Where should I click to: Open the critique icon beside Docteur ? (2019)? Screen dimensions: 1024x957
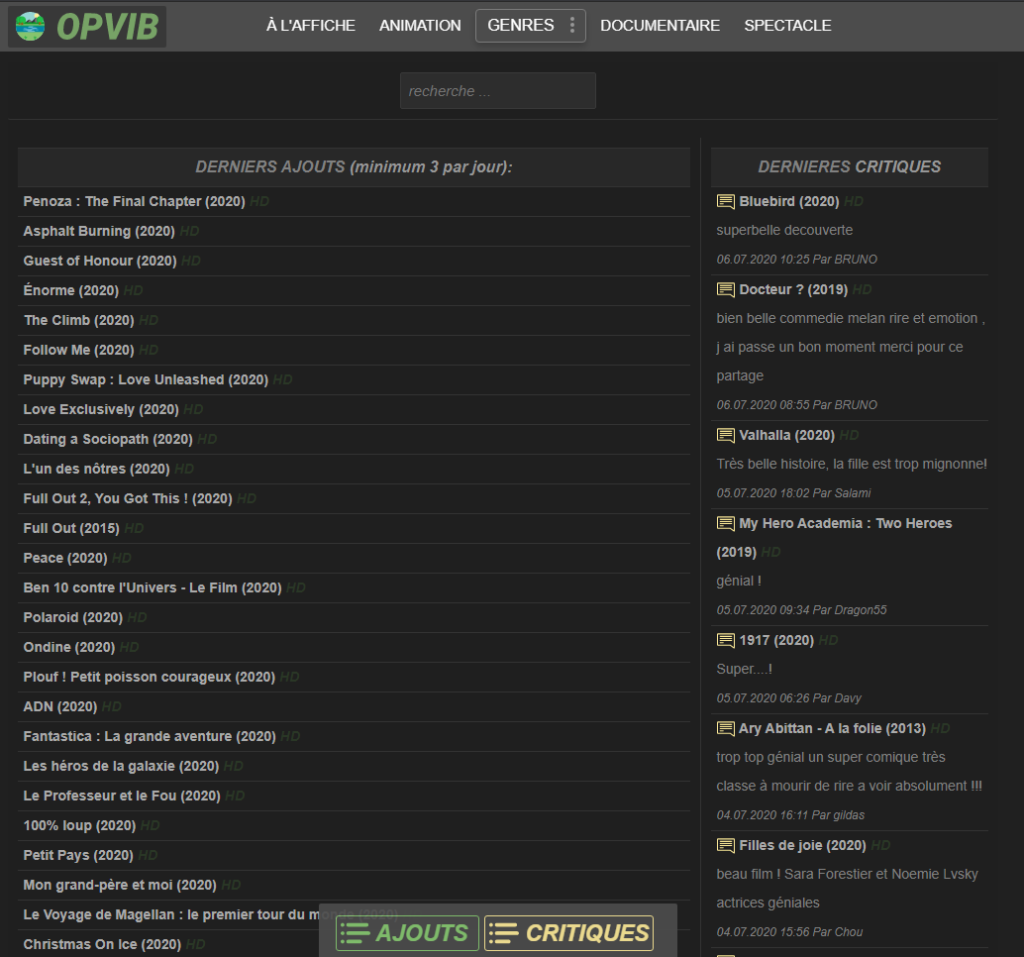[x=726, y=290]
